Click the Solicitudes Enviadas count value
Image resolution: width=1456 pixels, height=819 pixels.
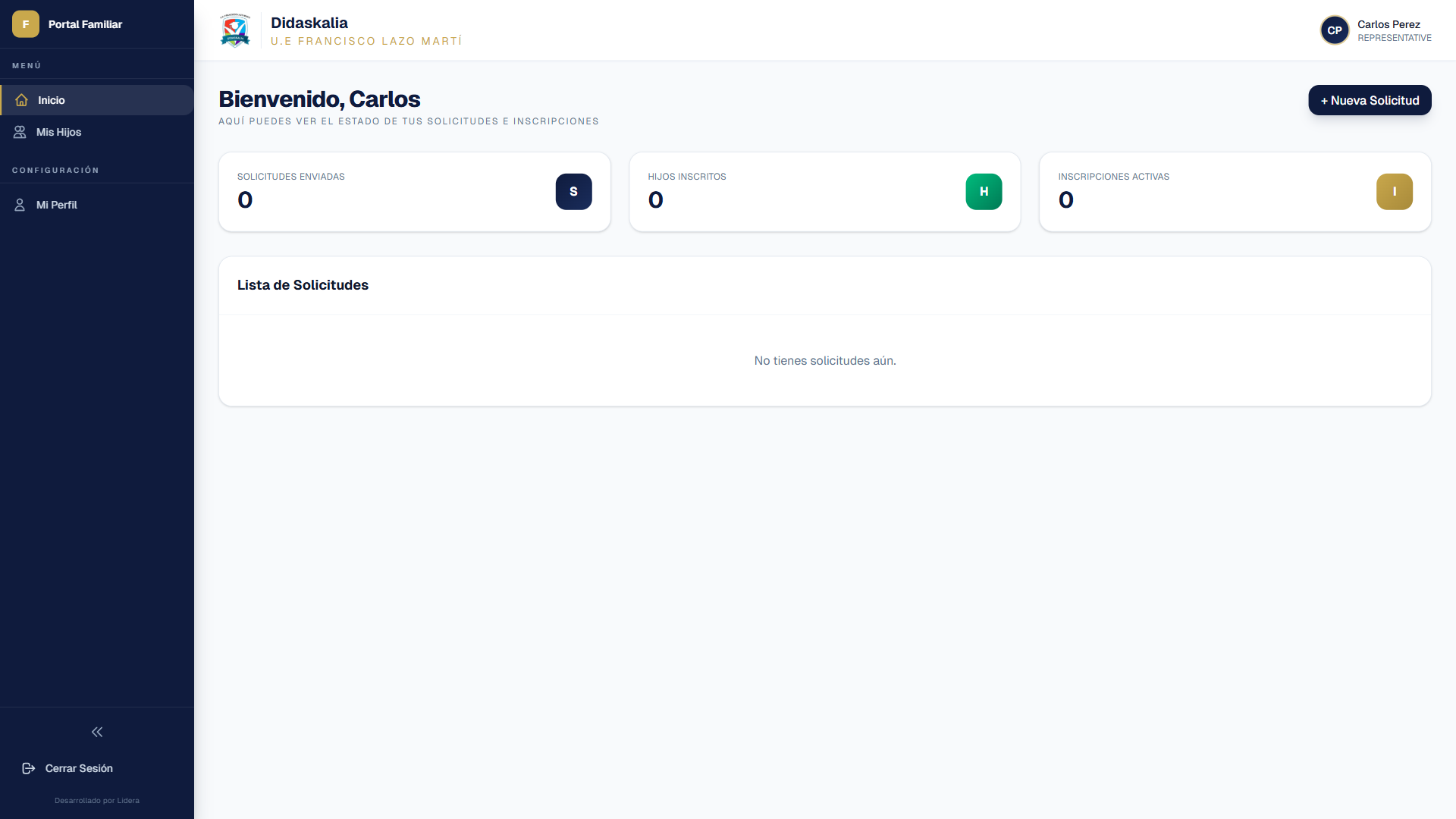click(x=245, y=199)
